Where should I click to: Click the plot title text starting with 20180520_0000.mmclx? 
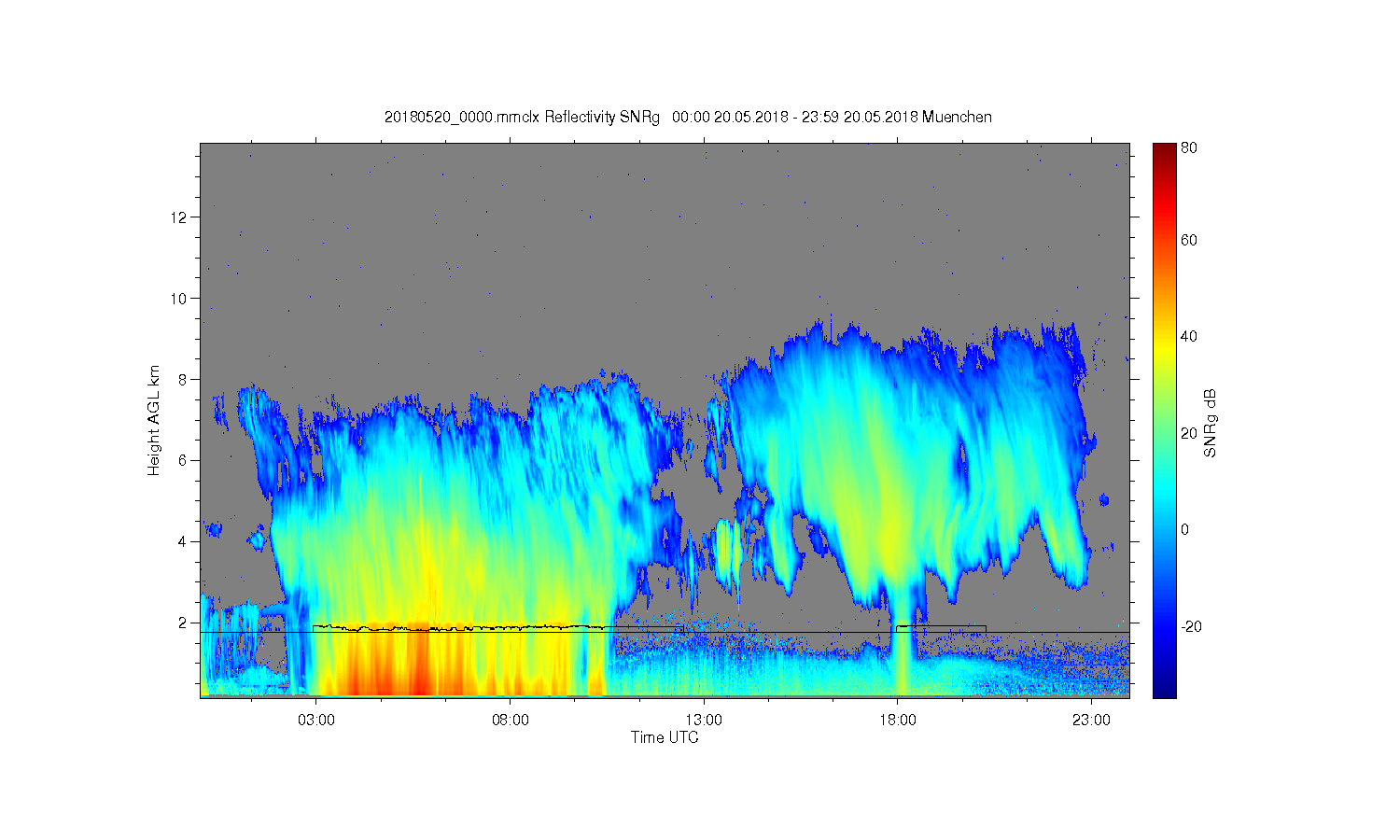point(688,118)
